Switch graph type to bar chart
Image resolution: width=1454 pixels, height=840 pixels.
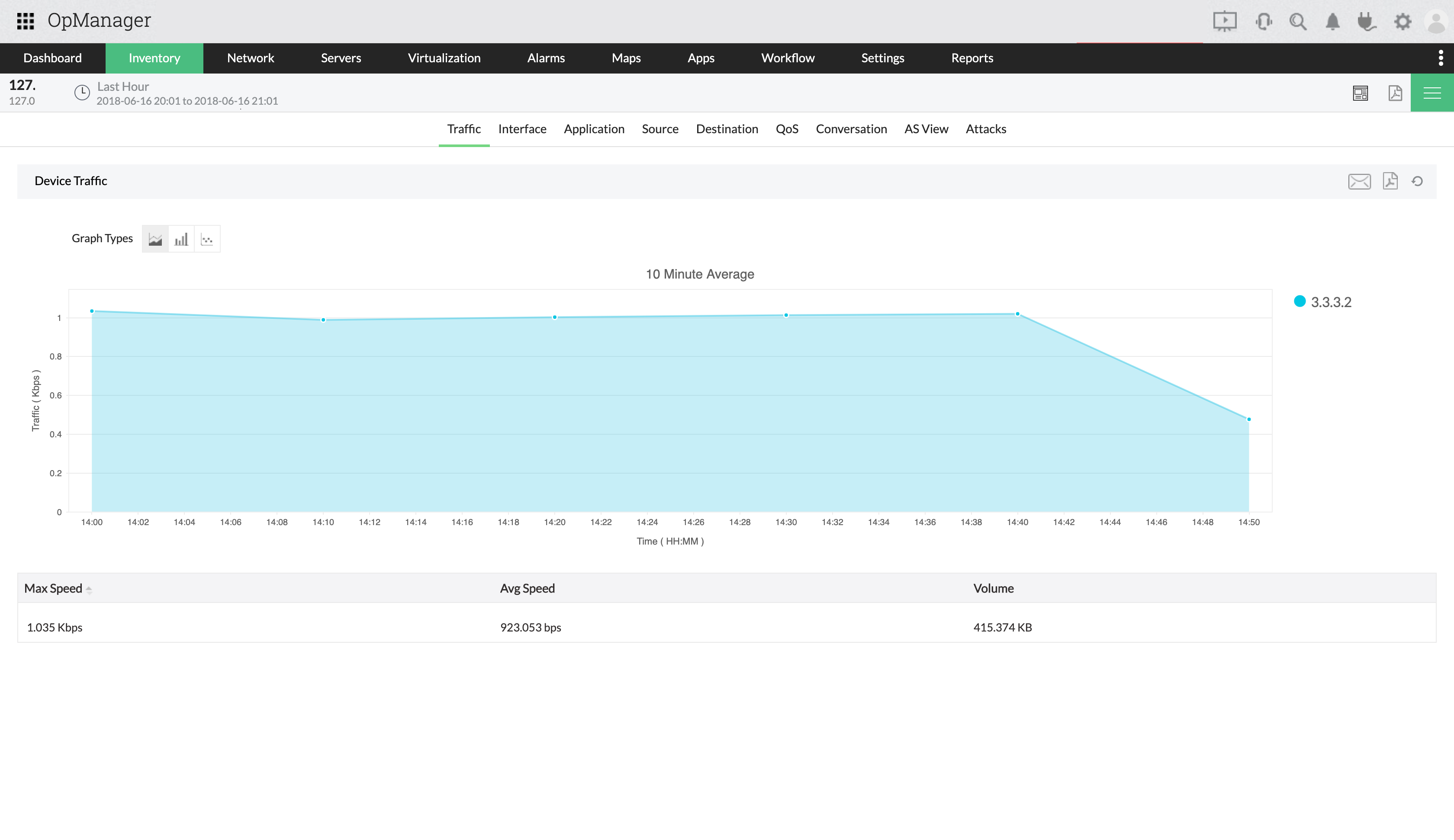click(x=181, y=239)
